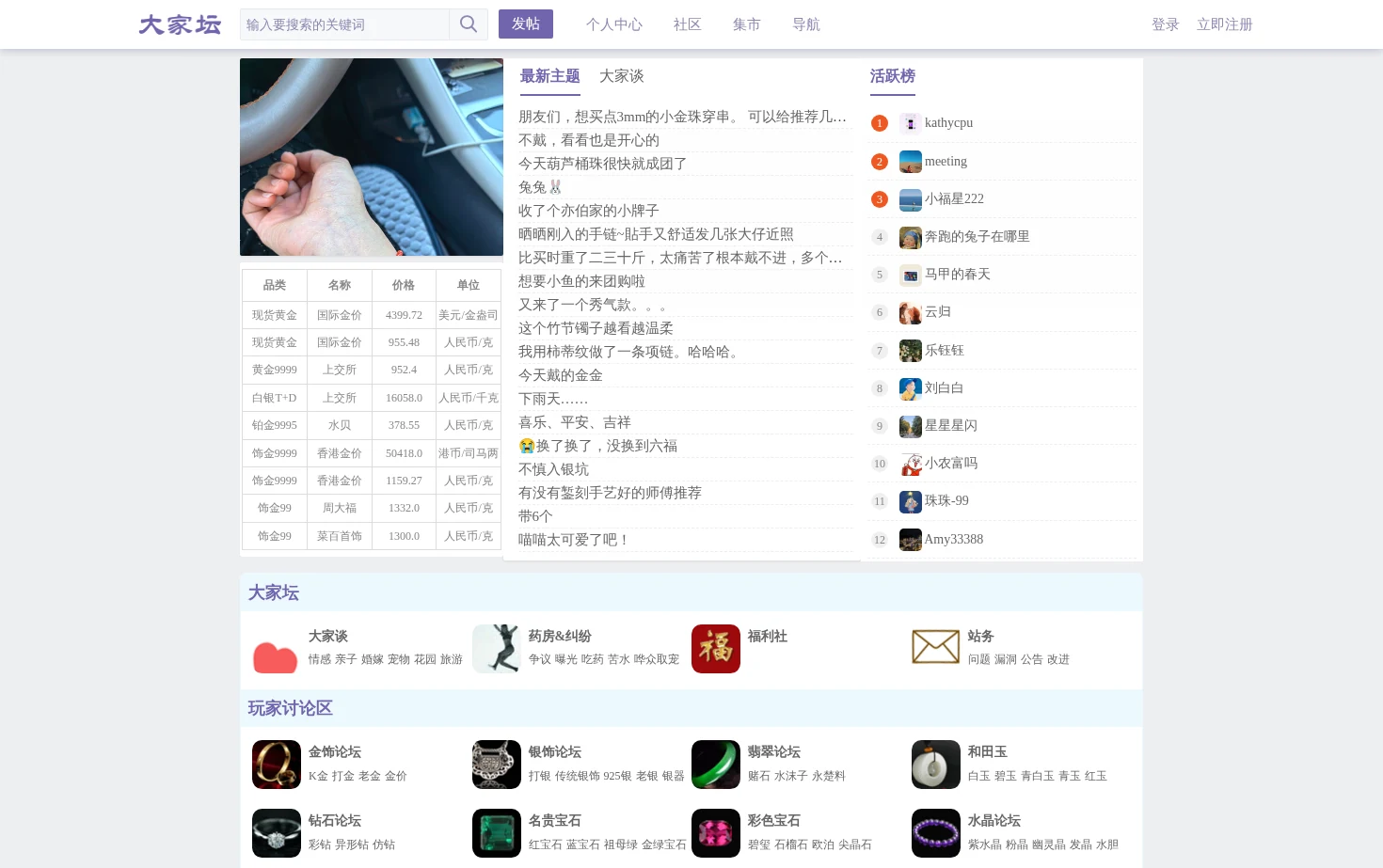Click the hand photo banner image
Viewport: 1383px width, 868px height.
372,157
